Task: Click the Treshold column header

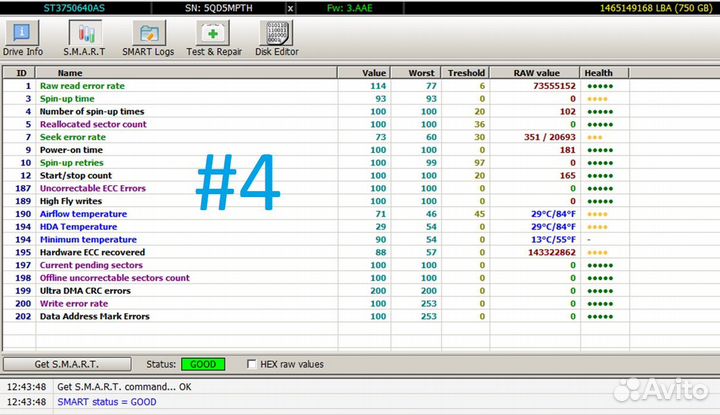Action: point(466,73)
